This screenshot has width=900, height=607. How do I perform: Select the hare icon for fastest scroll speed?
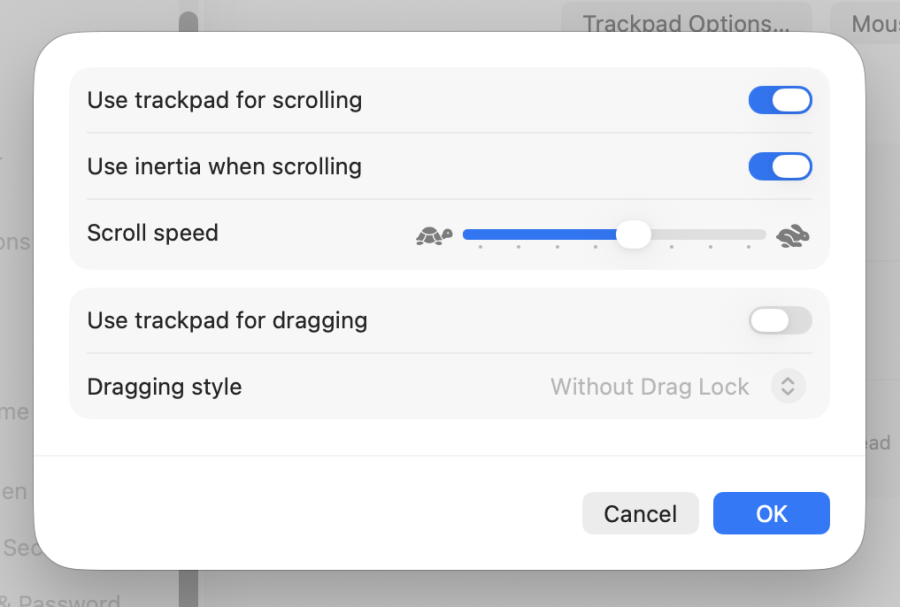tap(791, 234)
